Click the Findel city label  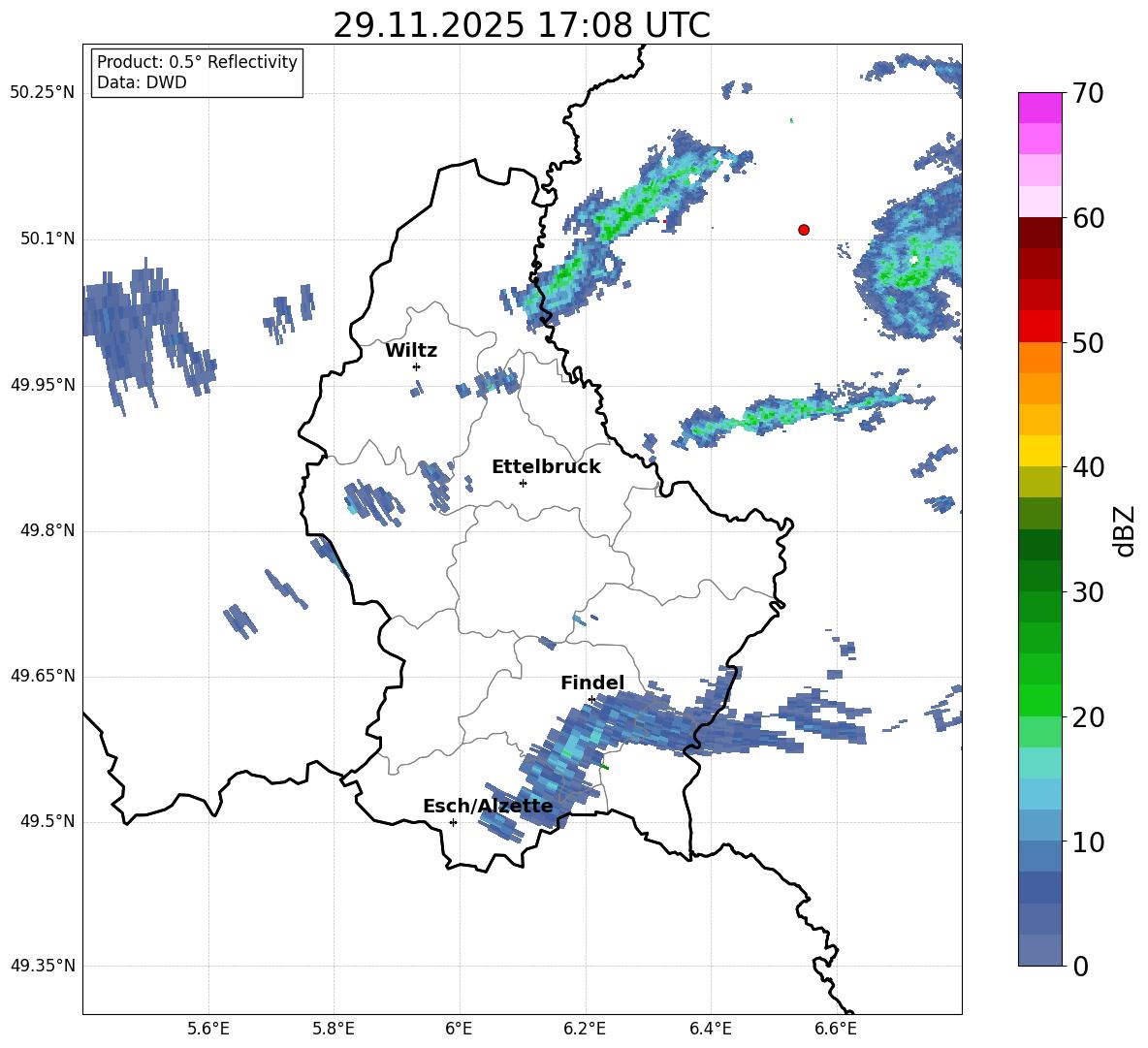point(592,683)
